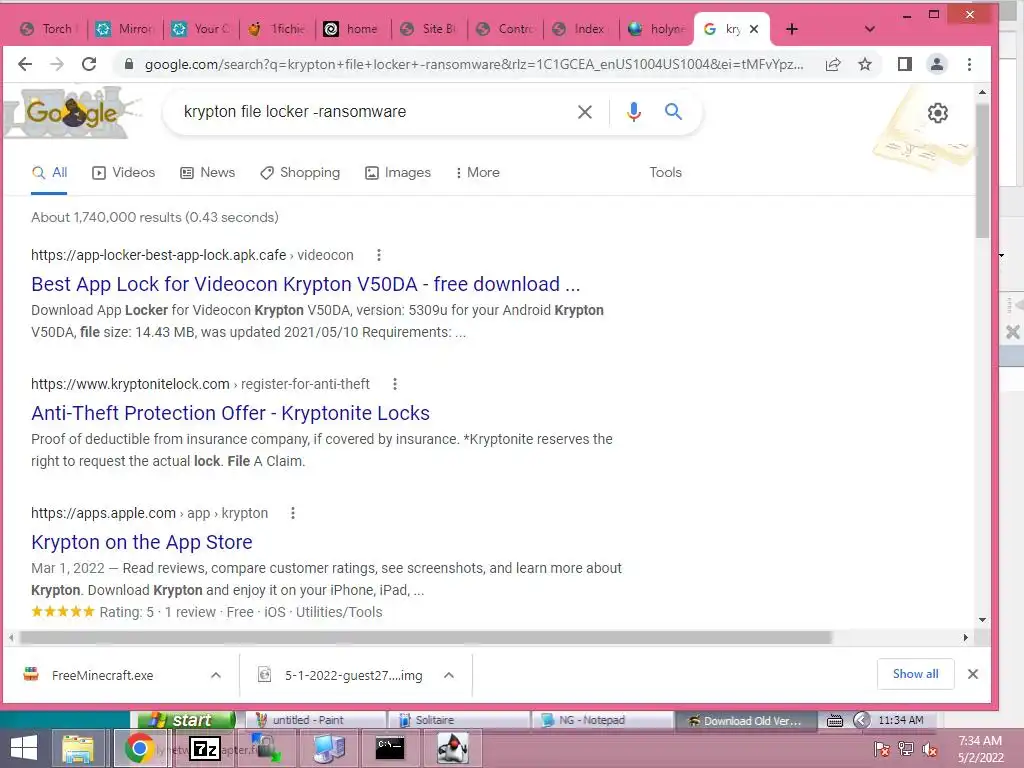
Task: Show Shopping search results
Action: 300,172
